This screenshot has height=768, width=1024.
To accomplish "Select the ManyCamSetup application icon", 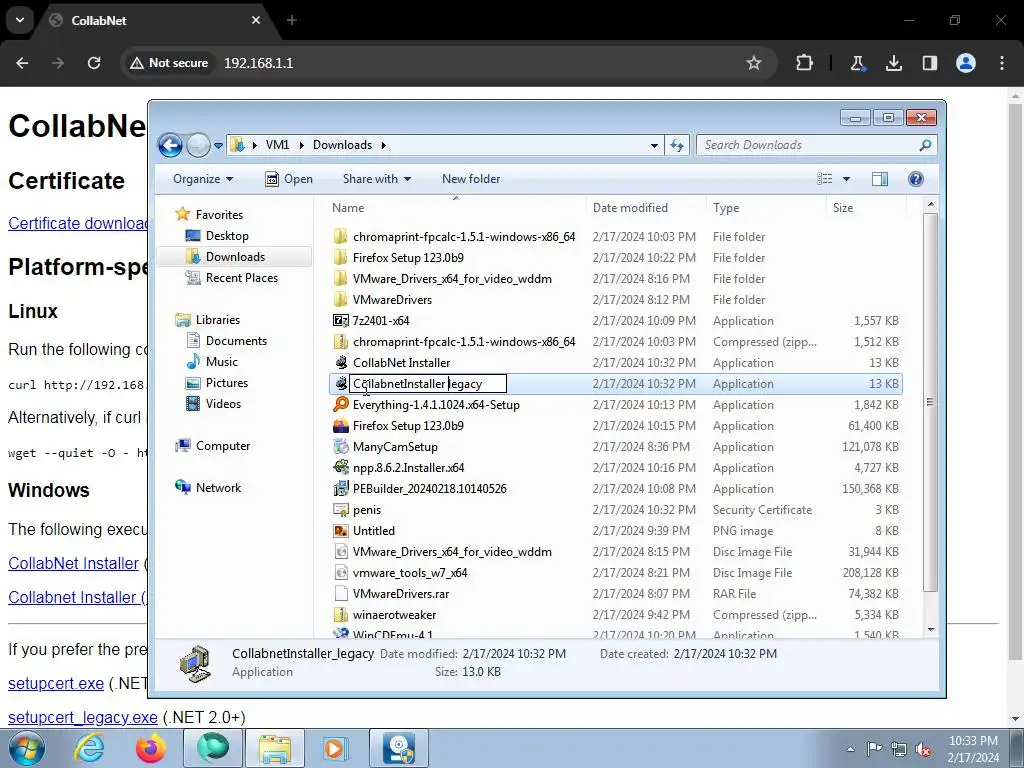I will pyautogui.click(x=340, y=447).
